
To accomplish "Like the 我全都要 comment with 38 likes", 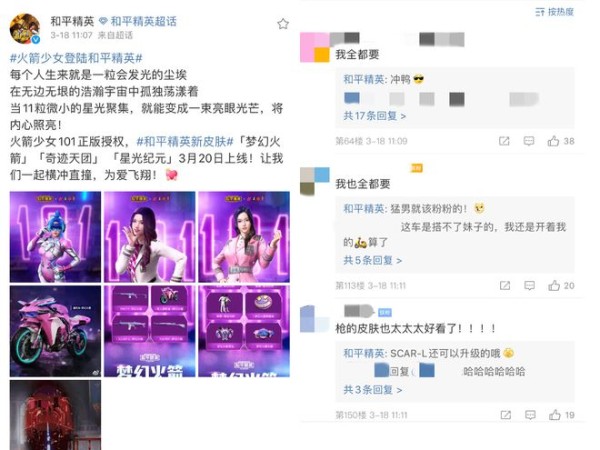I will click(553, 141).
